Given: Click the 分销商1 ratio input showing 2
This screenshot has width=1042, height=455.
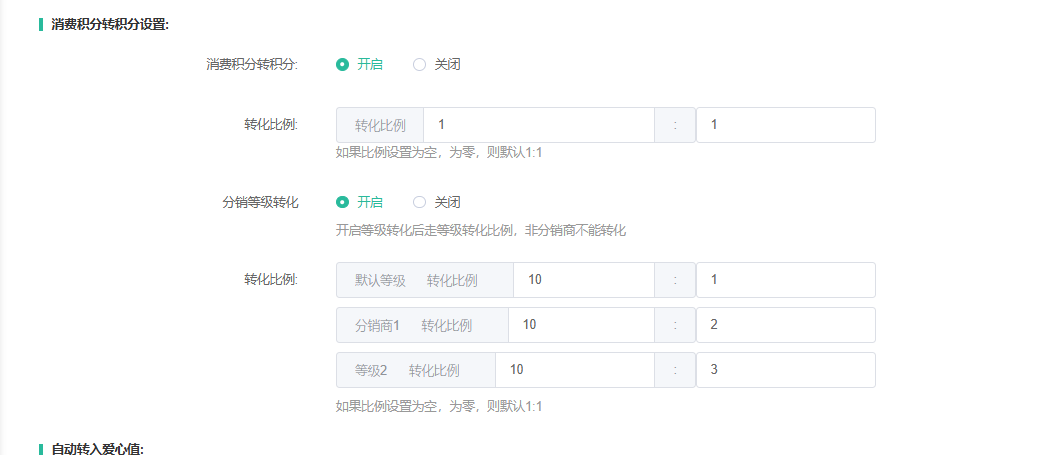Looking at the screenshot, I should [785, 325].
